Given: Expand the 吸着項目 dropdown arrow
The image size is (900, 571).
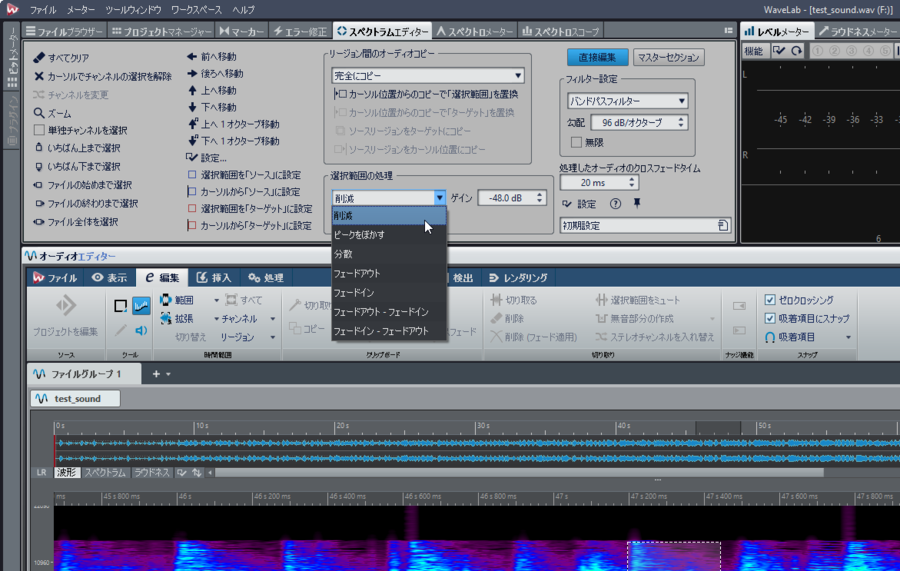Looking at the screenshot, I should tap(848, 337).
